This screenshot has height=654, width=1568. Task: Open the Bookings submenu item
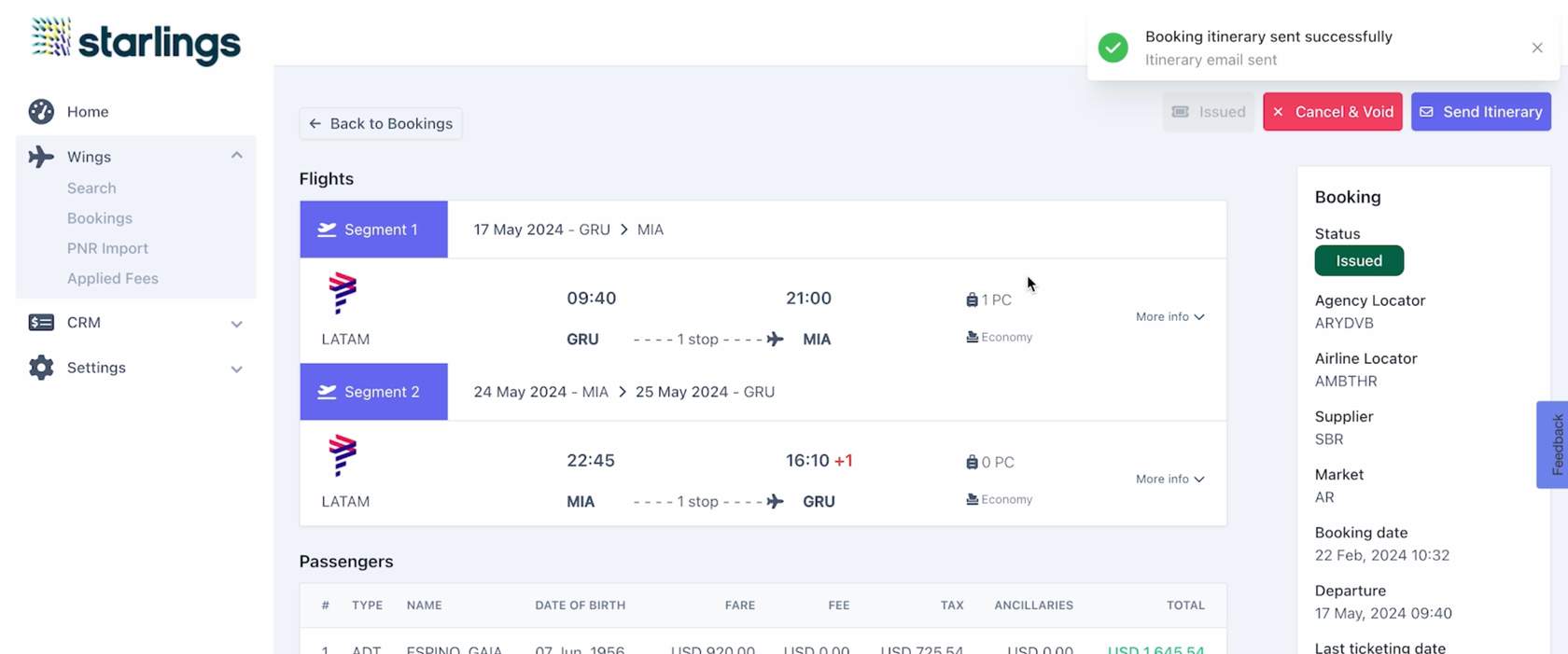point(100,218)
